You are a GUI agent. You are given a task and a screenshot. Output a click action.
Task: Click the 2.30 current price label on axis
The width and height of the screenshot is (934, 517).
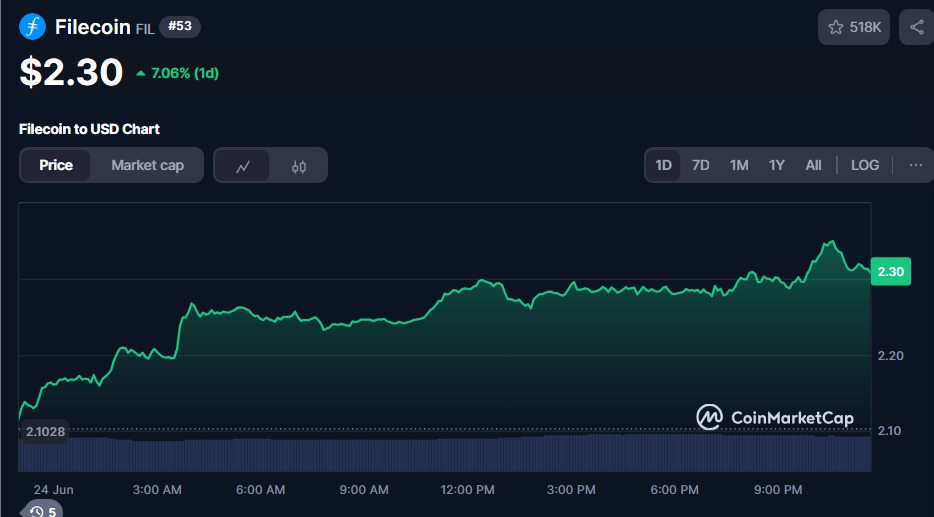click(891, 272)
